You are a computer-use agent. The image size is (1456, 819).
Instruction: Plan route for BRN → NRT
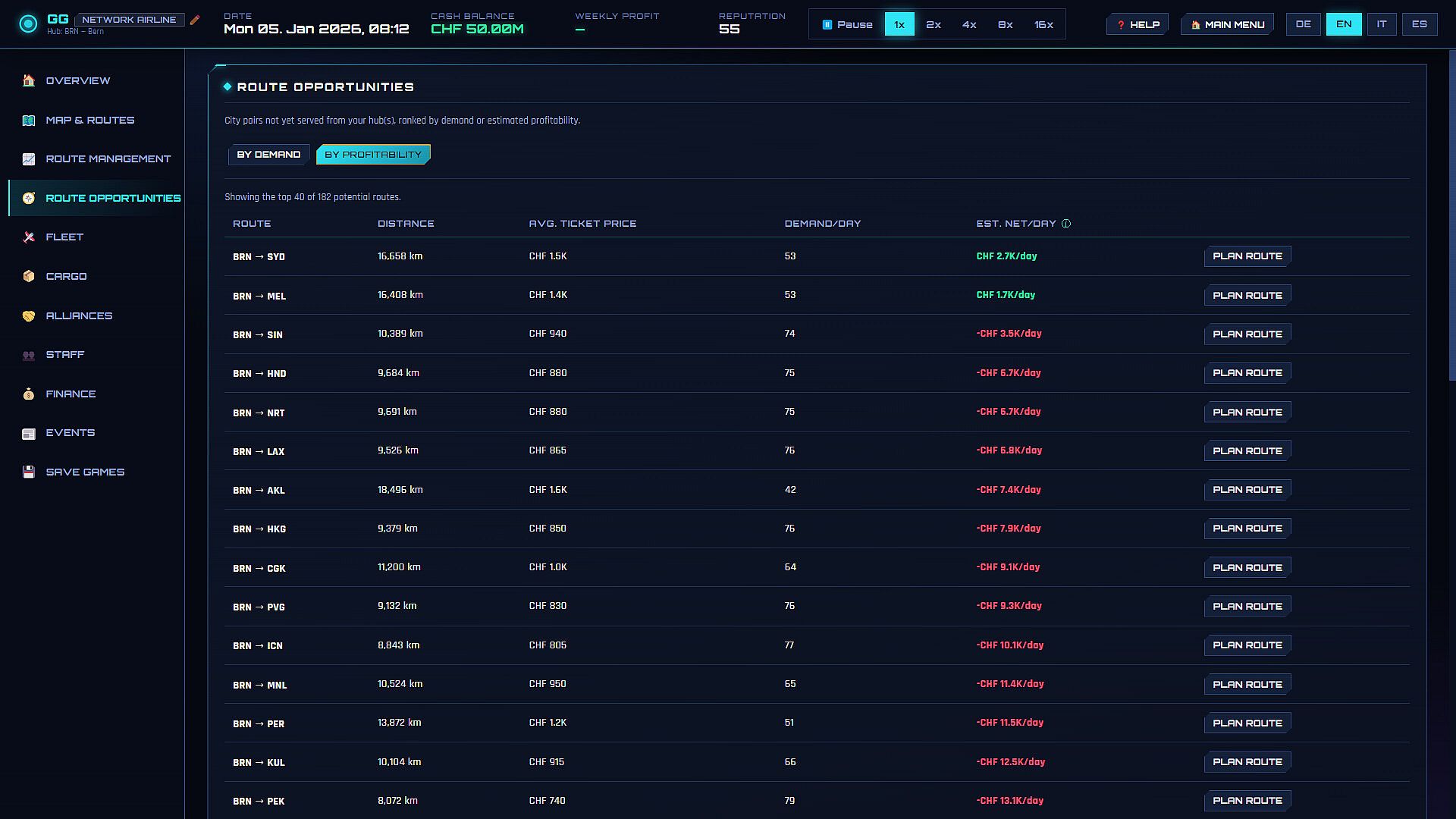pyautogui.click(x=1247, y=412)
